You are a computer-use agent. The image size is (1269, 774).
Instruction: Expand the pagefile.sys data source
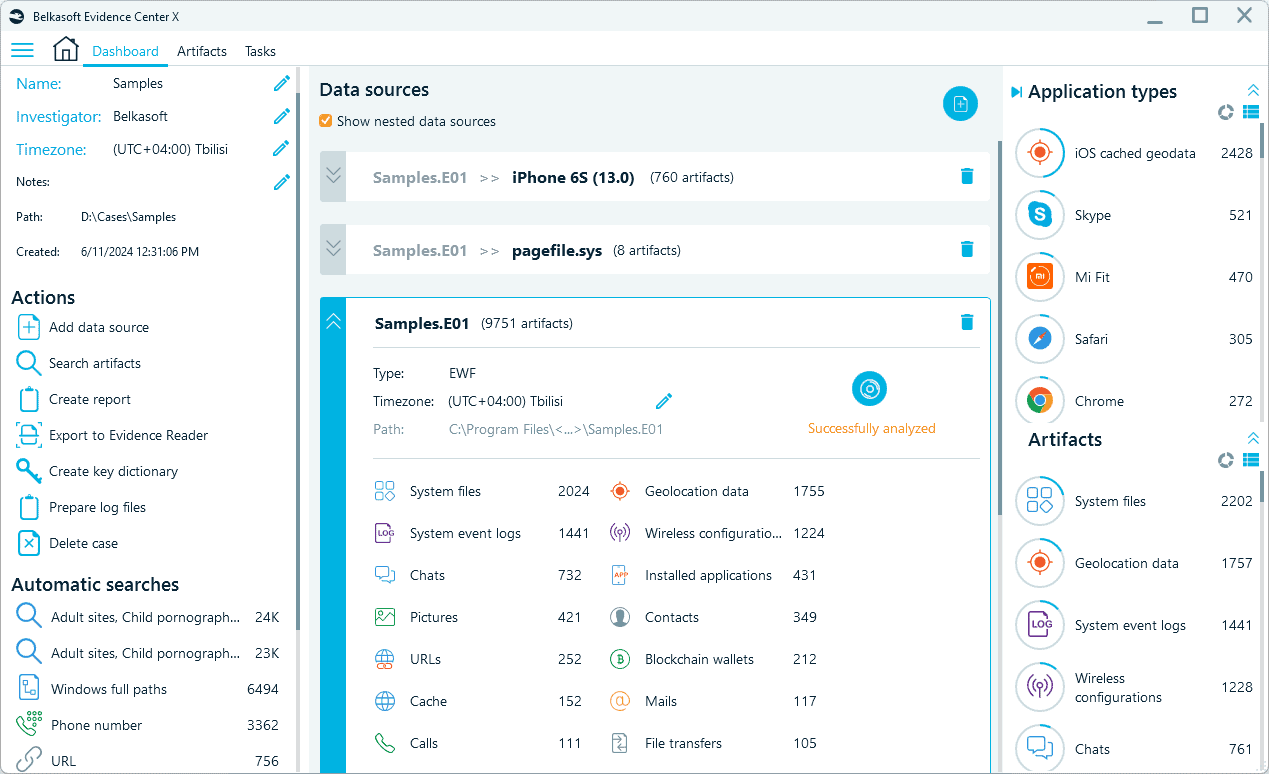[x=333, y=250]
